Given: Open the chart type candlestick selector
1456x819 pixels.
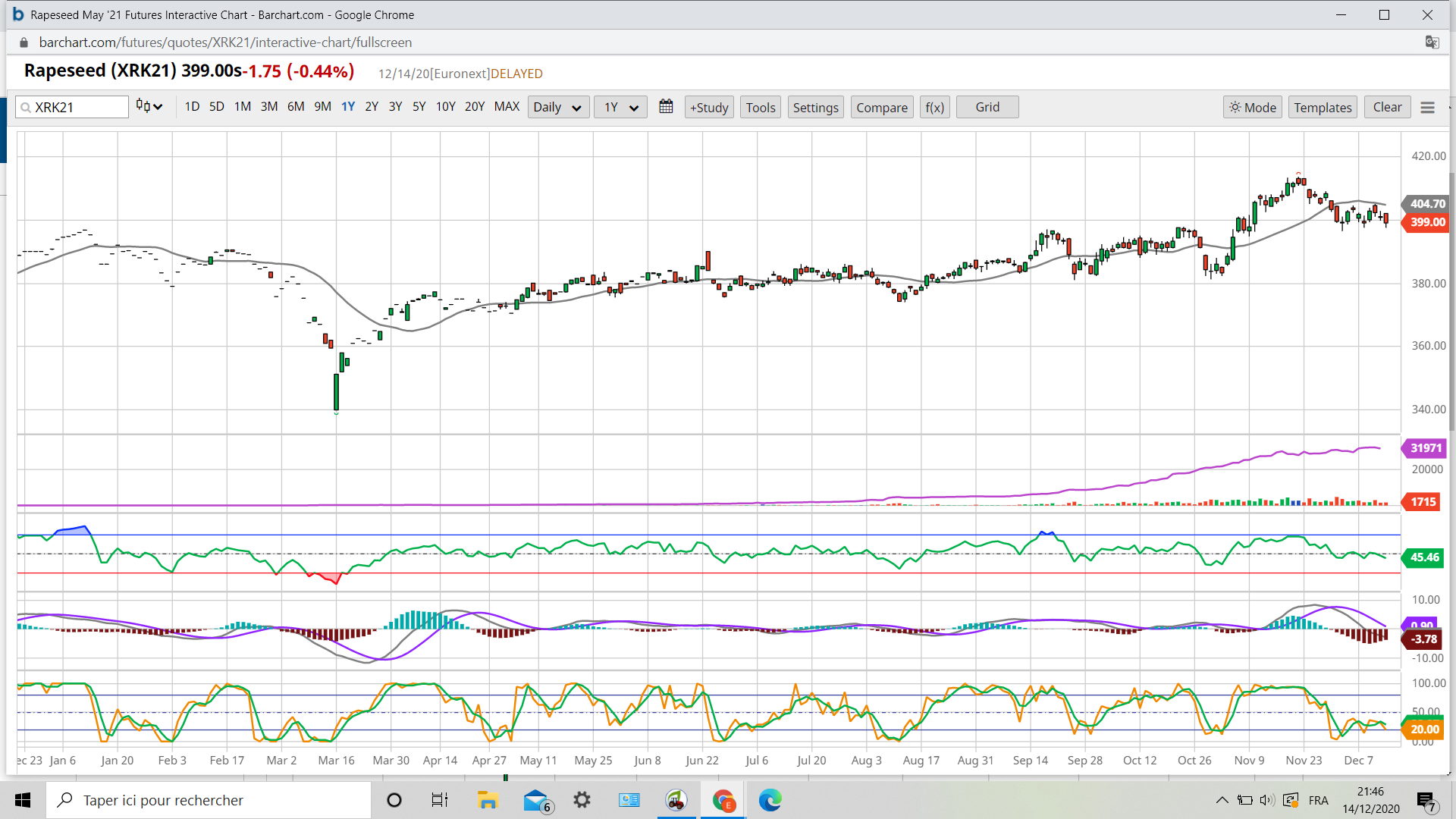Looking at the screenshot, I should click(149, 107).
